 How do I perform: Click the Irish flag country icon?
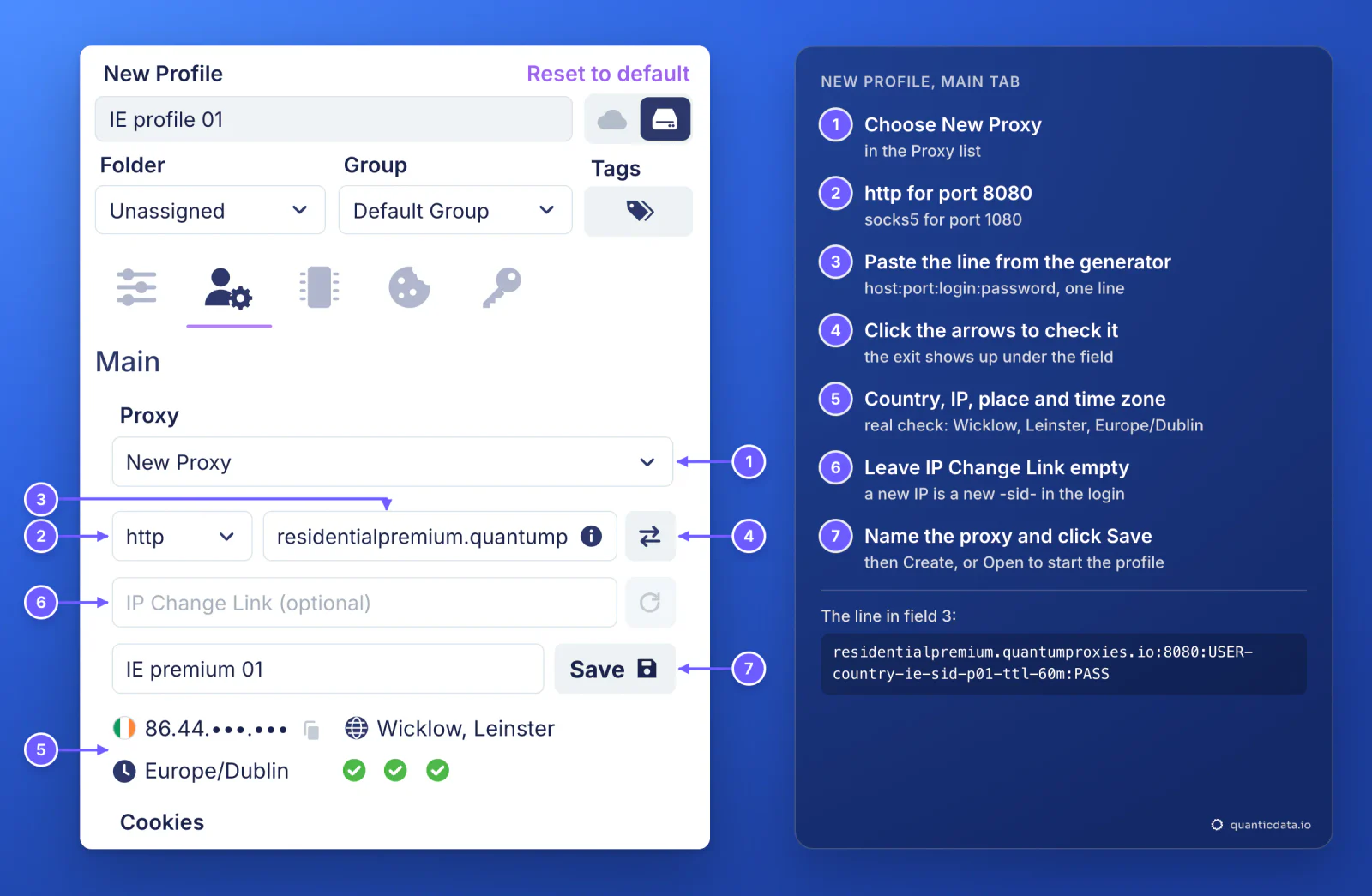point(124,728)
